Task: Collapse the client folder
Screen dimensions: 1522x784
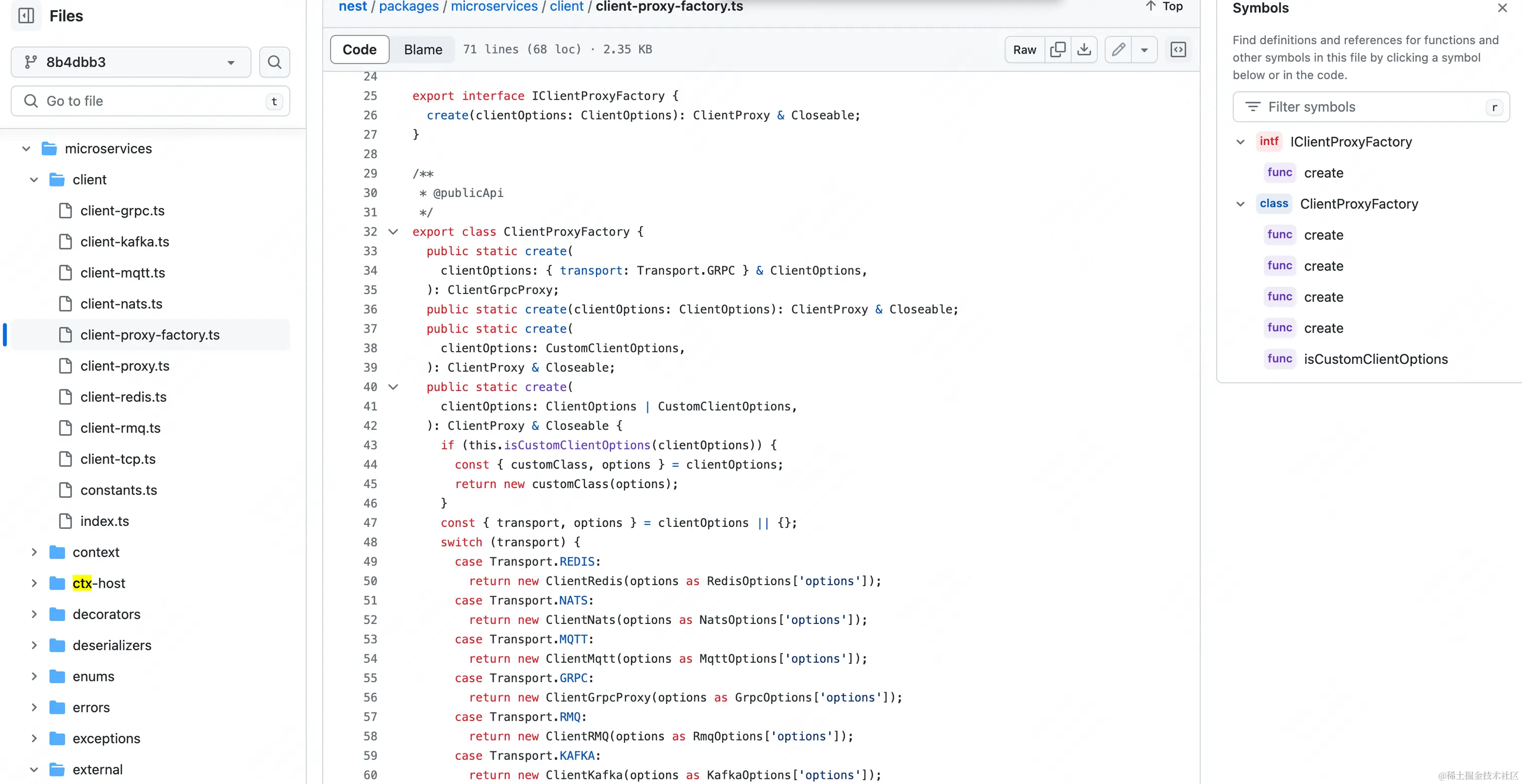Action: tap(34, 180)
